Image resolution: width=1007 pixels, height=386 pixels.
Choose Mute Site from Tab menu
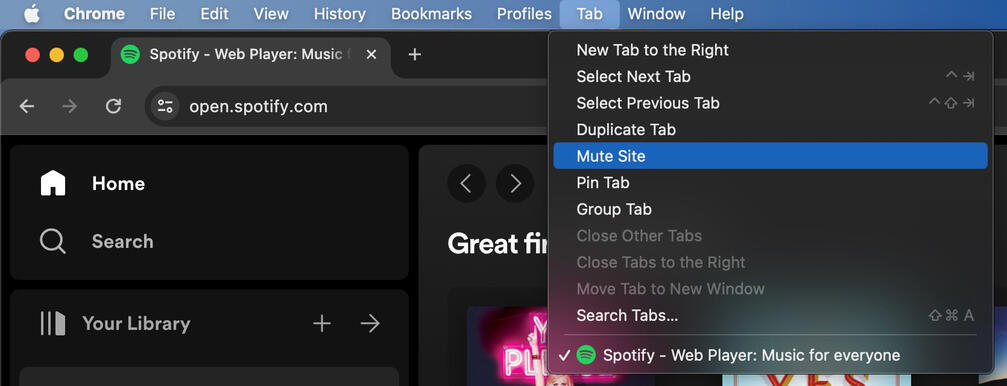point(770,156)
